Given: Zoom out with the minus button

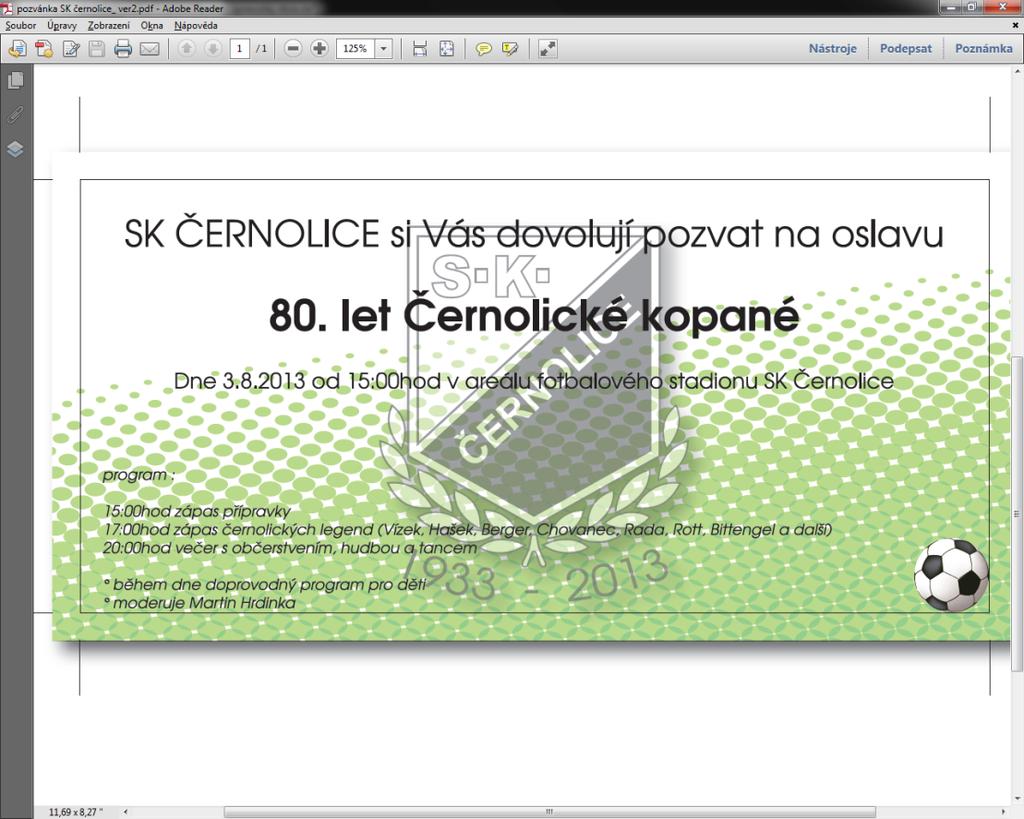Looking at the screenshot, I should click(x=293, y=48).
